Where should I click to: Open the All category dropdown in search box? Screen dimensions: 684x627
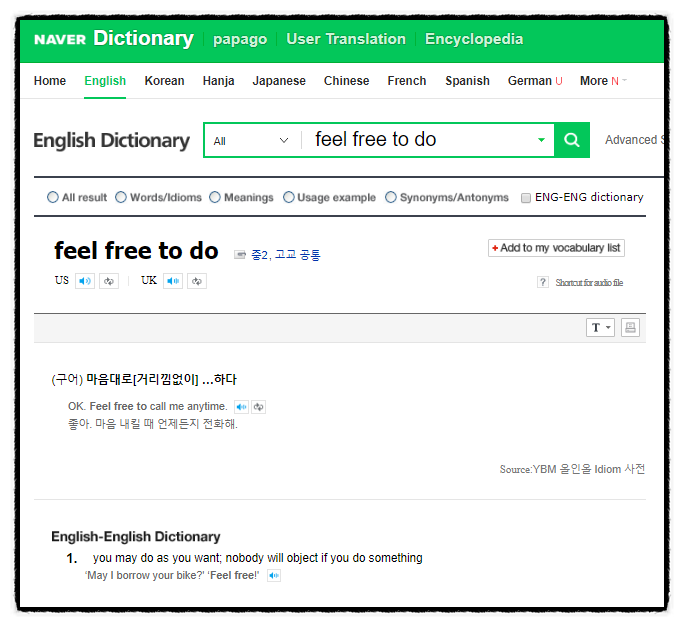pos(252,140)
